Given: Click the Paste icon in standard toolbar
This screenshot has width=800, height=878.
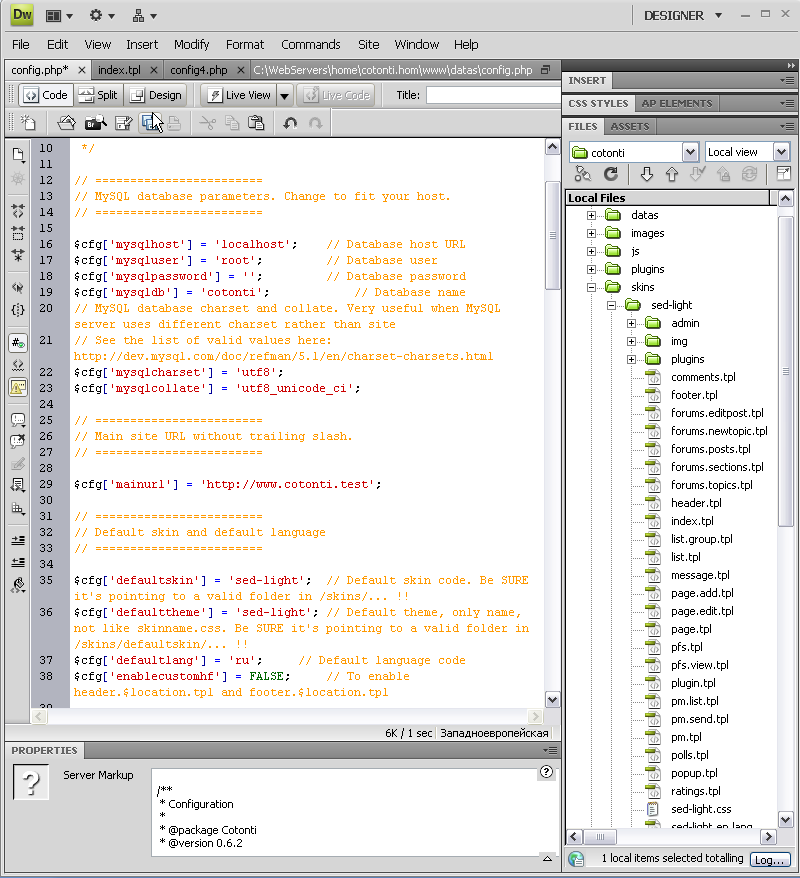Looking at the screenshot, I should click(x=256, y=123).
